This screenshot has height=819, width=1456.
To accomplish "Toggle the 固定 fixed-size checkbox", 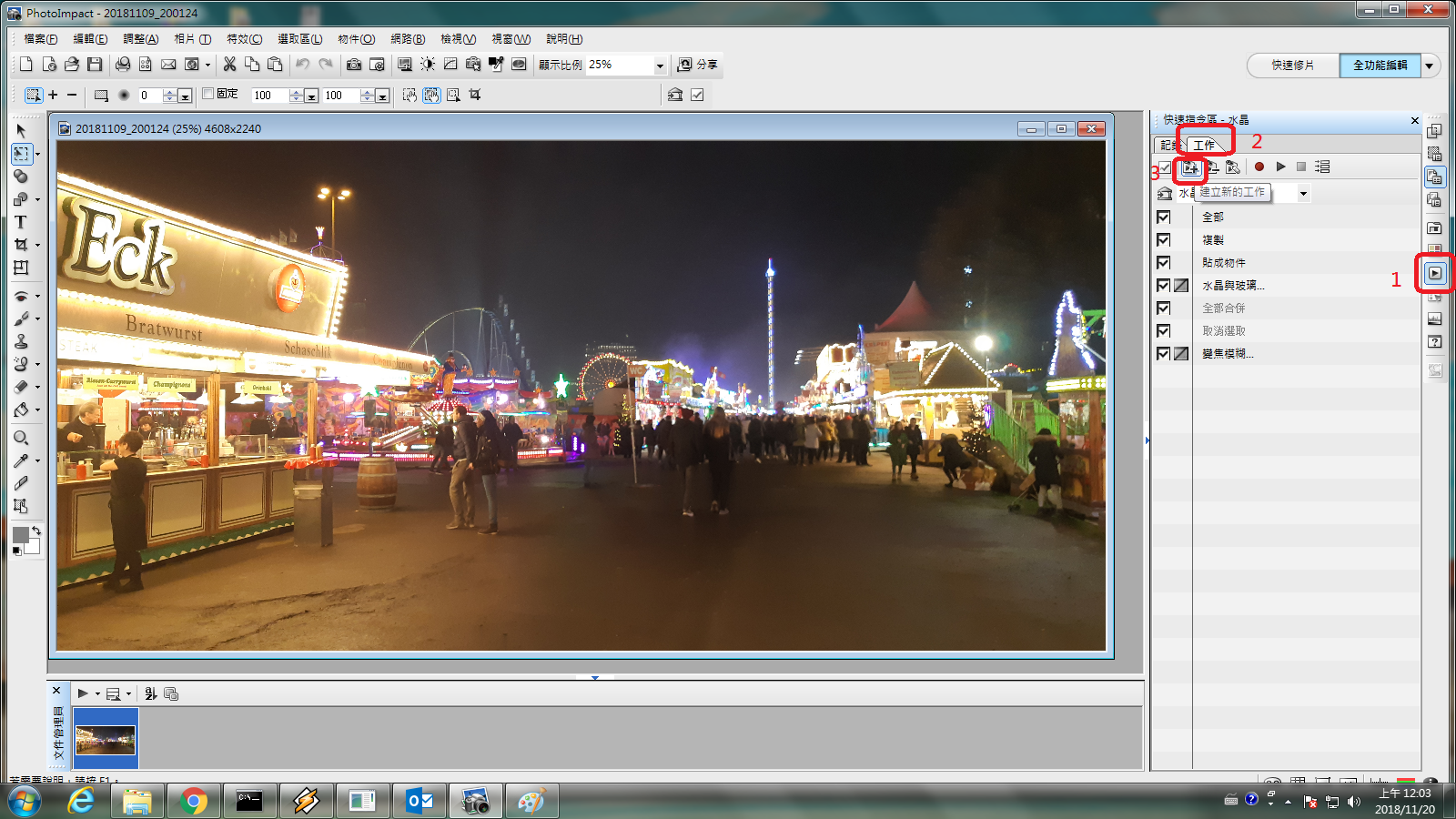I will 208,94.
